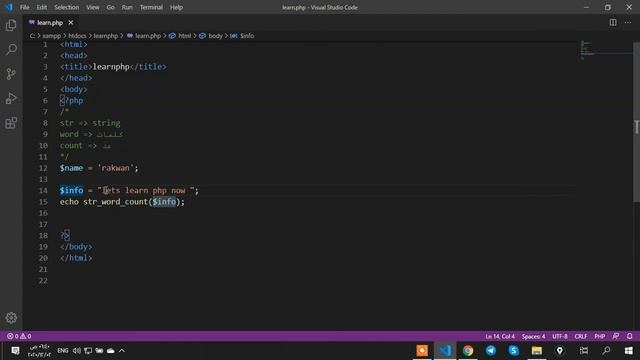Switch input language ENG indicator
640x360 pixels.
pyautogui.click(x=63, y=351)
